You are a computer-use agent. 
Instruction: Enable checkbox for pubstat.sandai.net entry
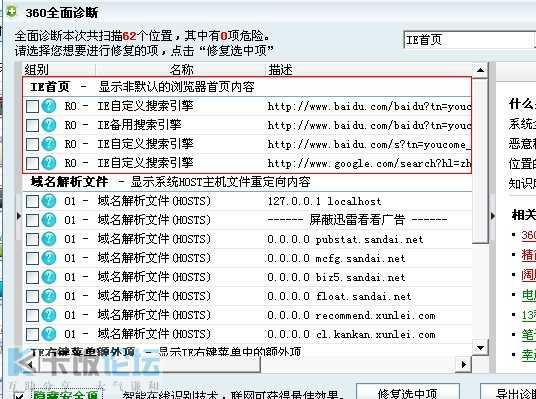32,239
